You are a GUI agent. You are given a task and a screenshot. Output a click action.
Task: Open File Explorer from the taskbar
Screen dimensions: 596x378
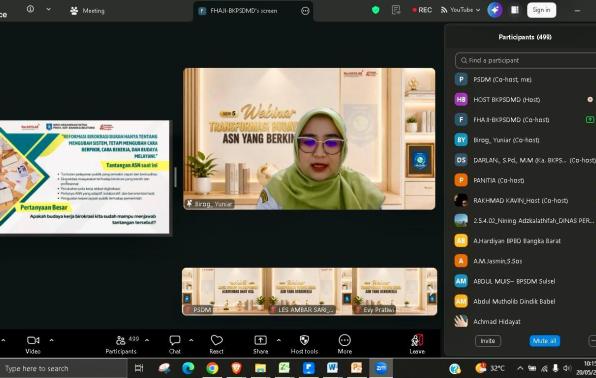click(x=260, y=368)
